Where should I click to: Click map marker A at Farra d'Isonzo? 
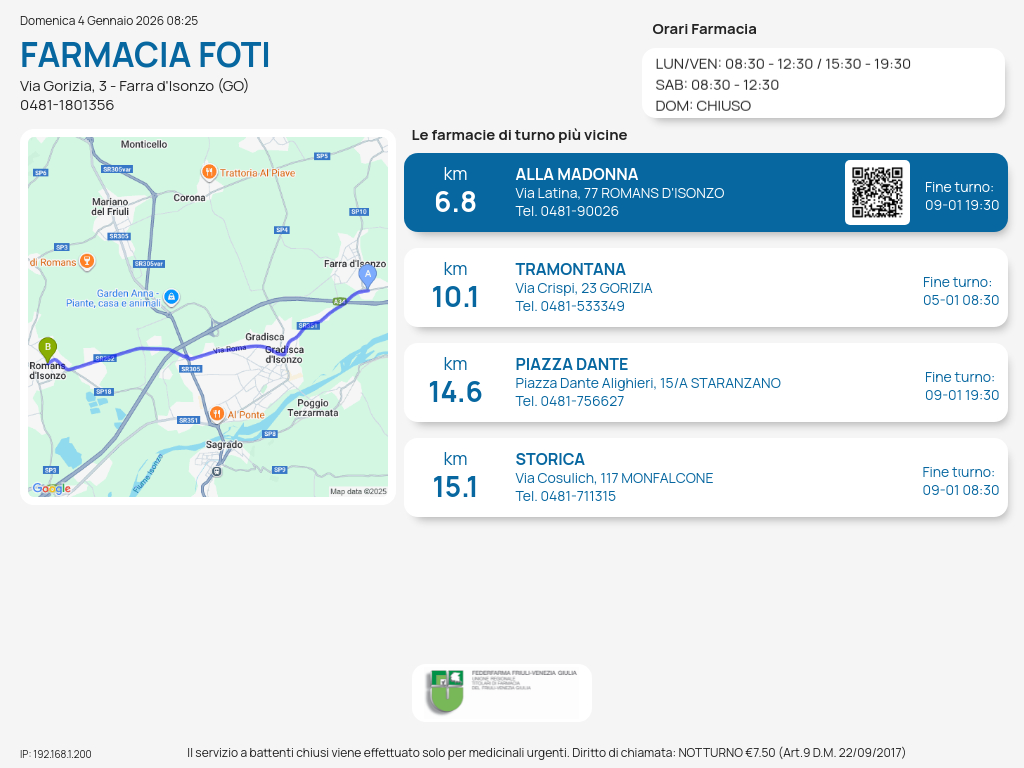pos(368,275)
